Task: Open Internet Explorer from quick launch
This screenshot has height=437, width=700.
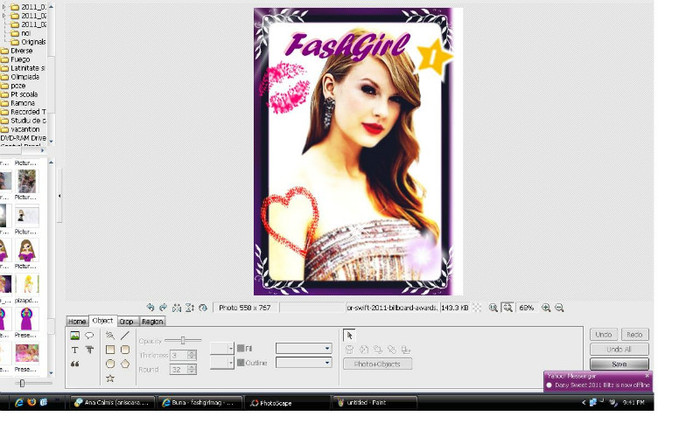Action: tap(19, 402)
